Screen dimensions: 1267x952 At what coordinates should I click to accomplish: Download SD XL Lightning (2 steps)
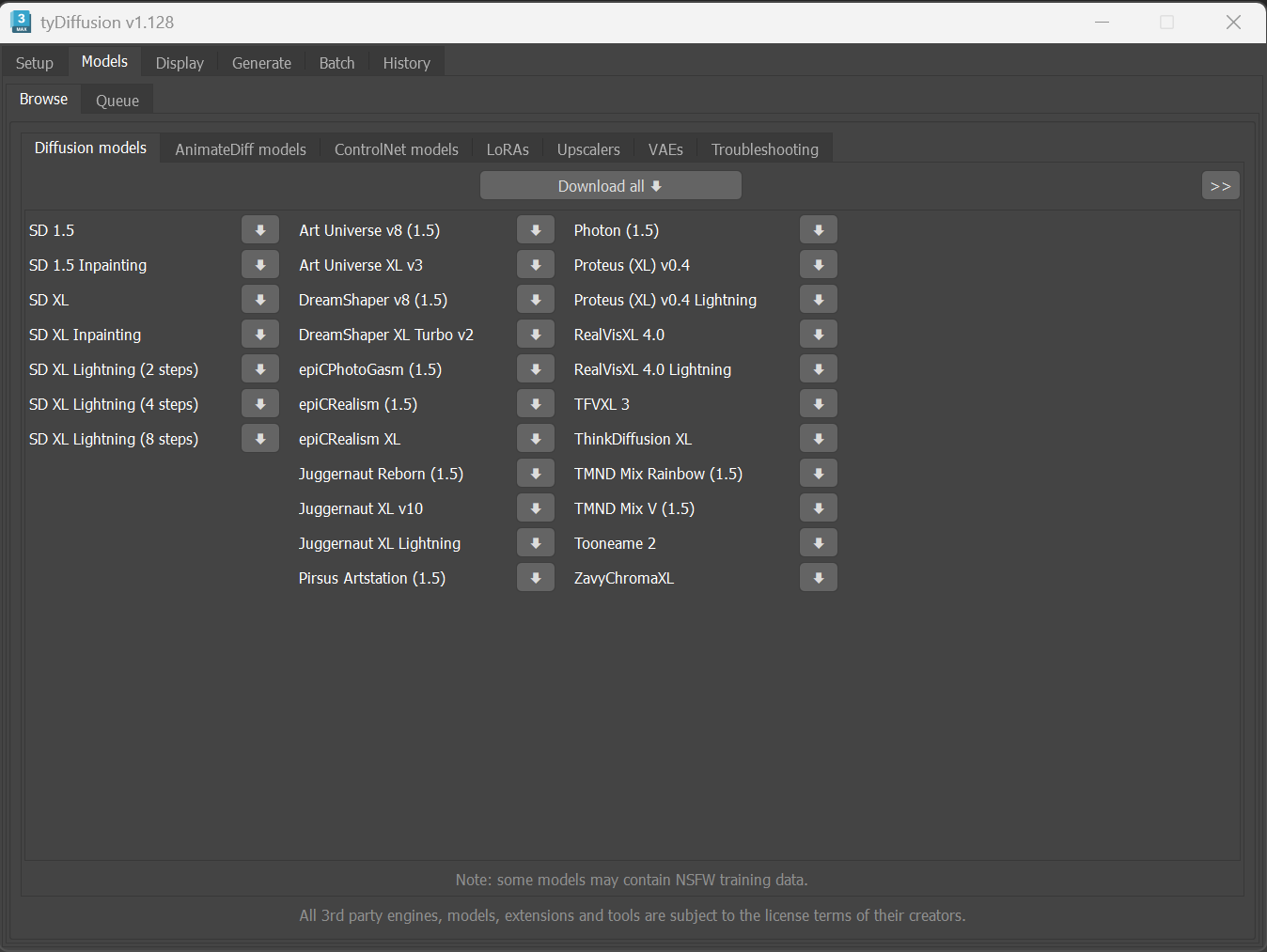(x=260, y=369)
